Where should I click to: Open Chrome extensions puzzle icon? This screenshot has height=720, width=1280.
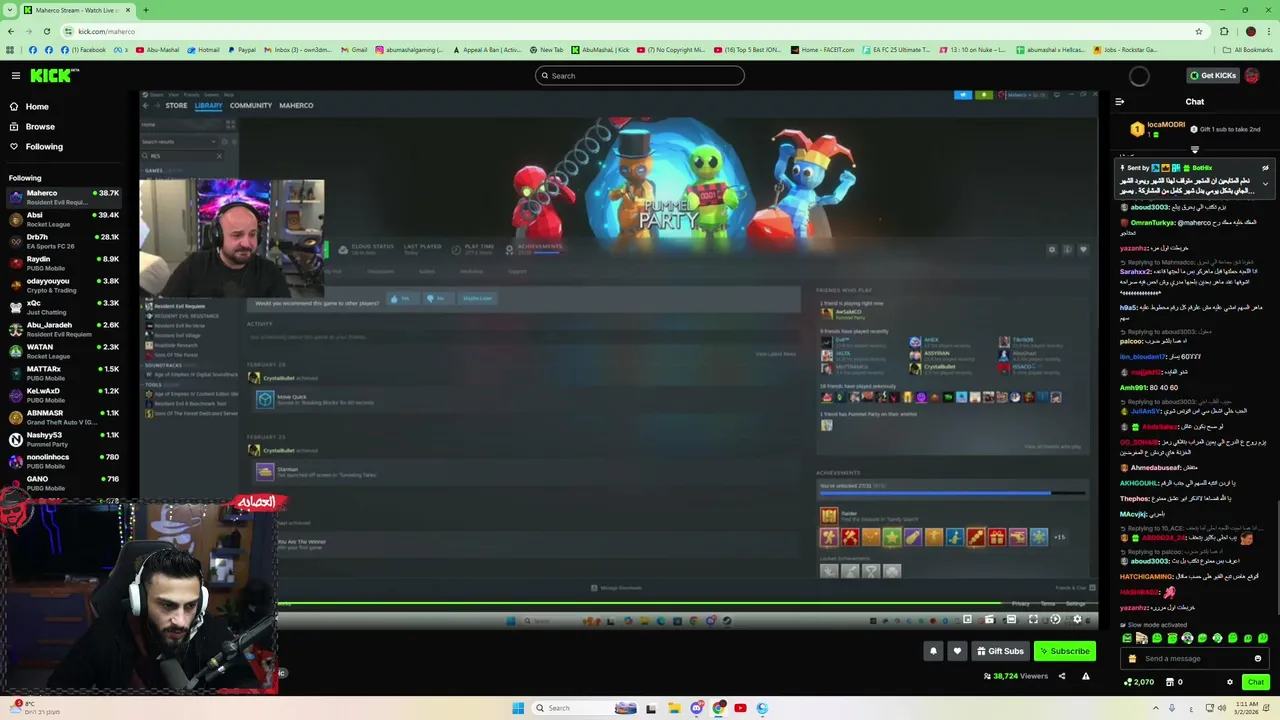point(1224,31)
